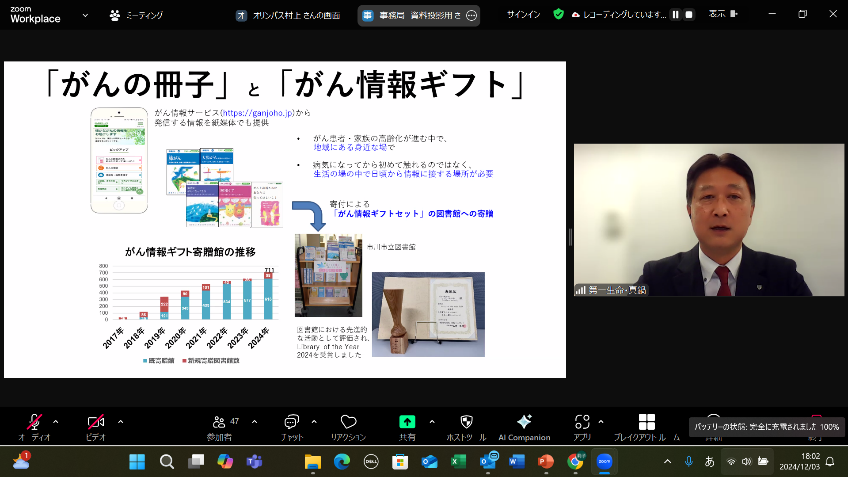
Task: Open the participants panel
Action: (220, 423)
